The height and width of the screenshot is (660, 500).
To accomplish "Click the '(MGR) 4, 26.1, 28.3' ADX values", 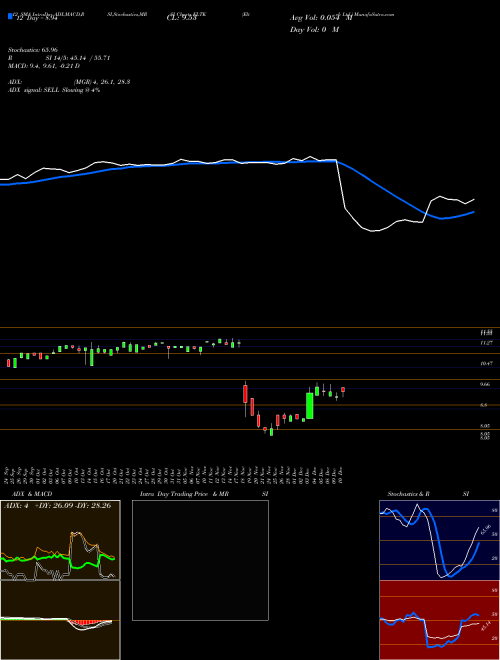I will click(102, 82).
